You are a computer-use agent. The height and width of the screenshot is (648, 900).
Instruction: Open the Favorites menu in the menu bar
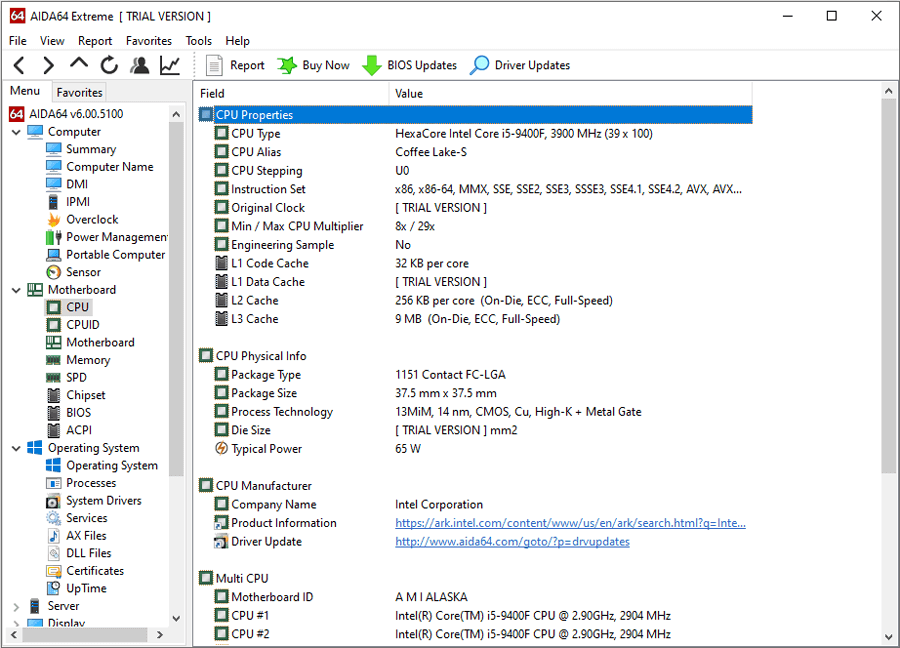point(149,41)
